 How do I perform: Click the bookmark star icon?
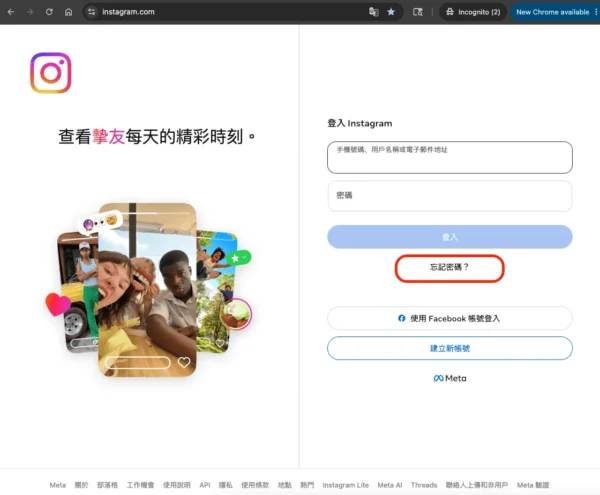391,12
